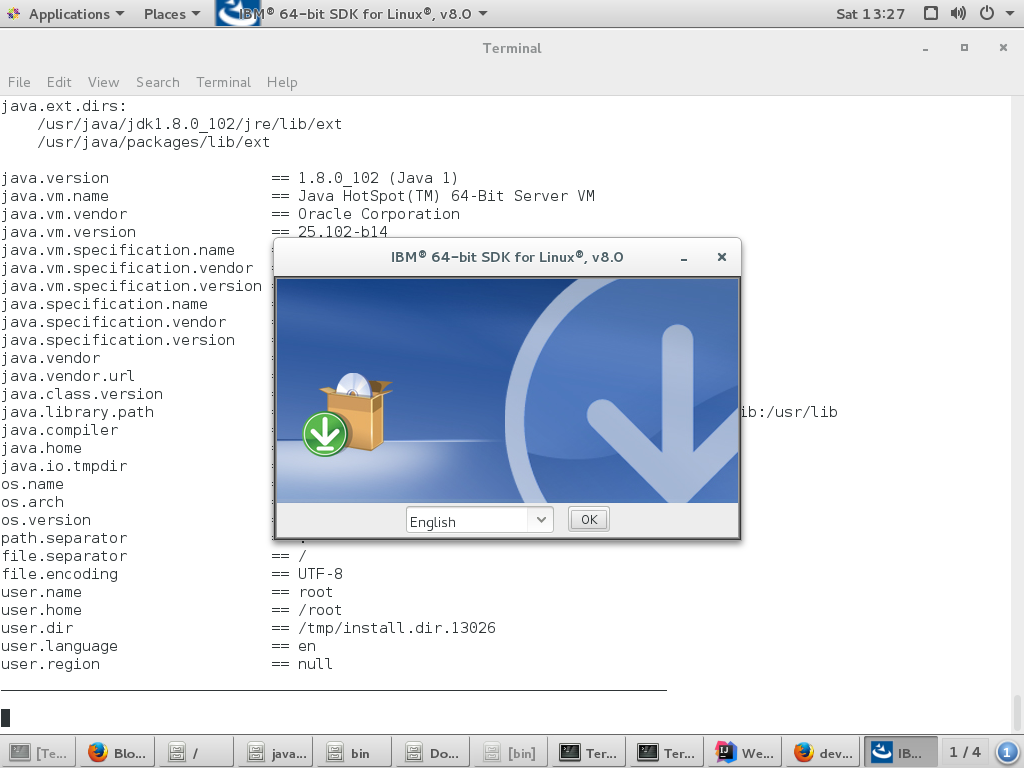The height and width of the screenshot is (768, 1024).
Task: Click the text Java HotSpot(TM) 64-Bit Server VM
Action: (x=446, y=196)
